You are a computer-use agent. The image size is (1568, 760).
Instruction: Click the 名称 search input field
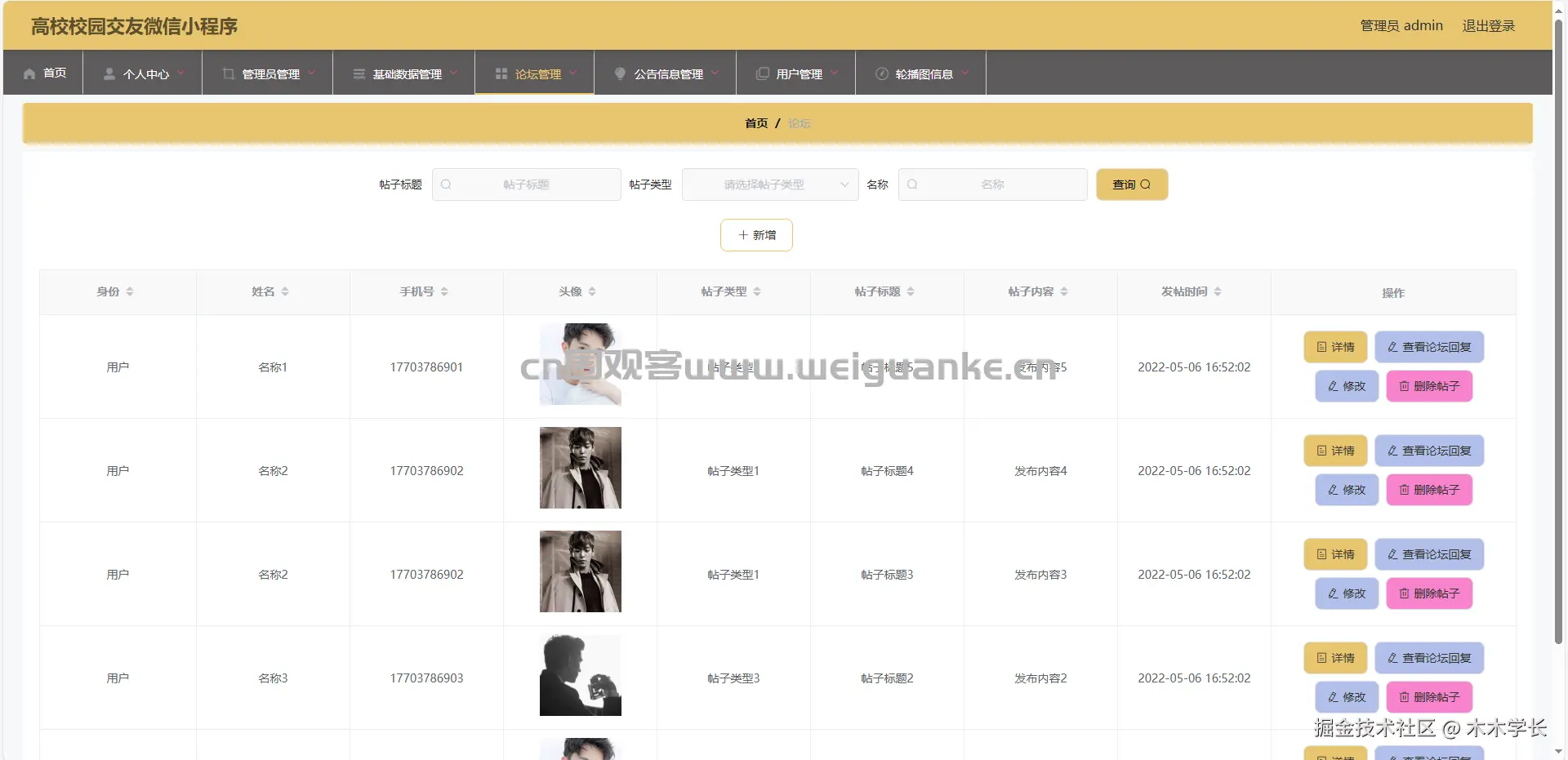(993, 184)
